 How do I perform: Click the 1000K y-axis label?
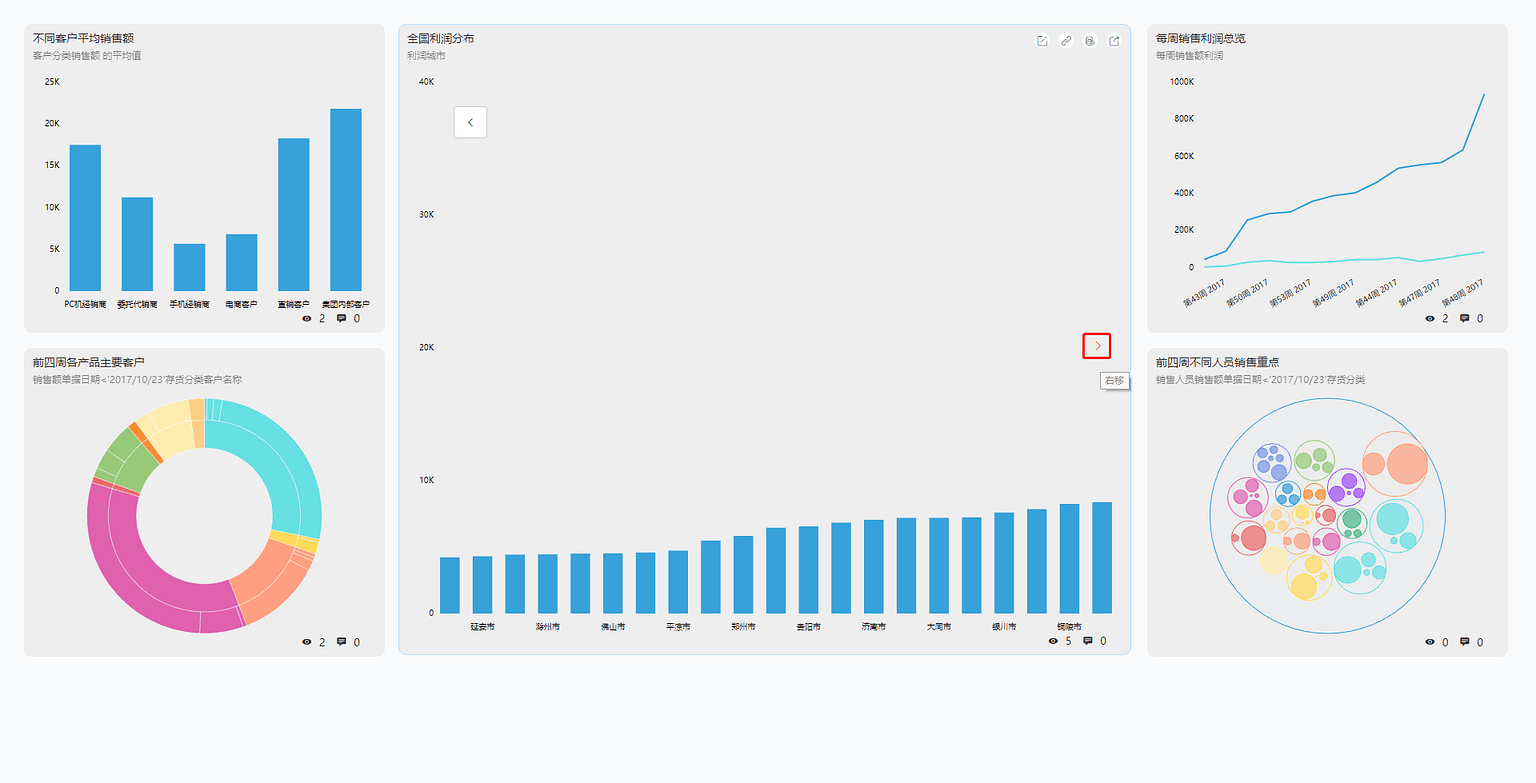coord(1181,82)
